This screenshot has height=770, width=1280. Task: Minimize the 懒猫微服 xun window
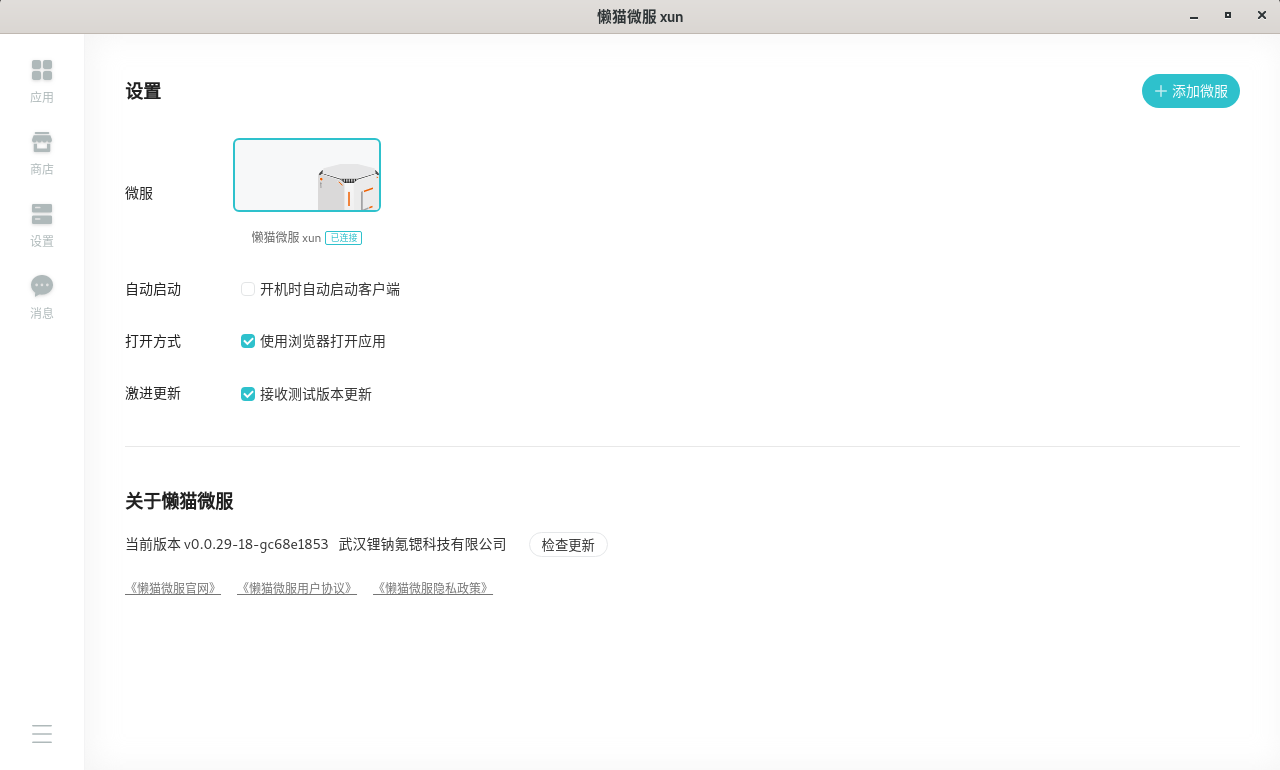click(1194, 16)
